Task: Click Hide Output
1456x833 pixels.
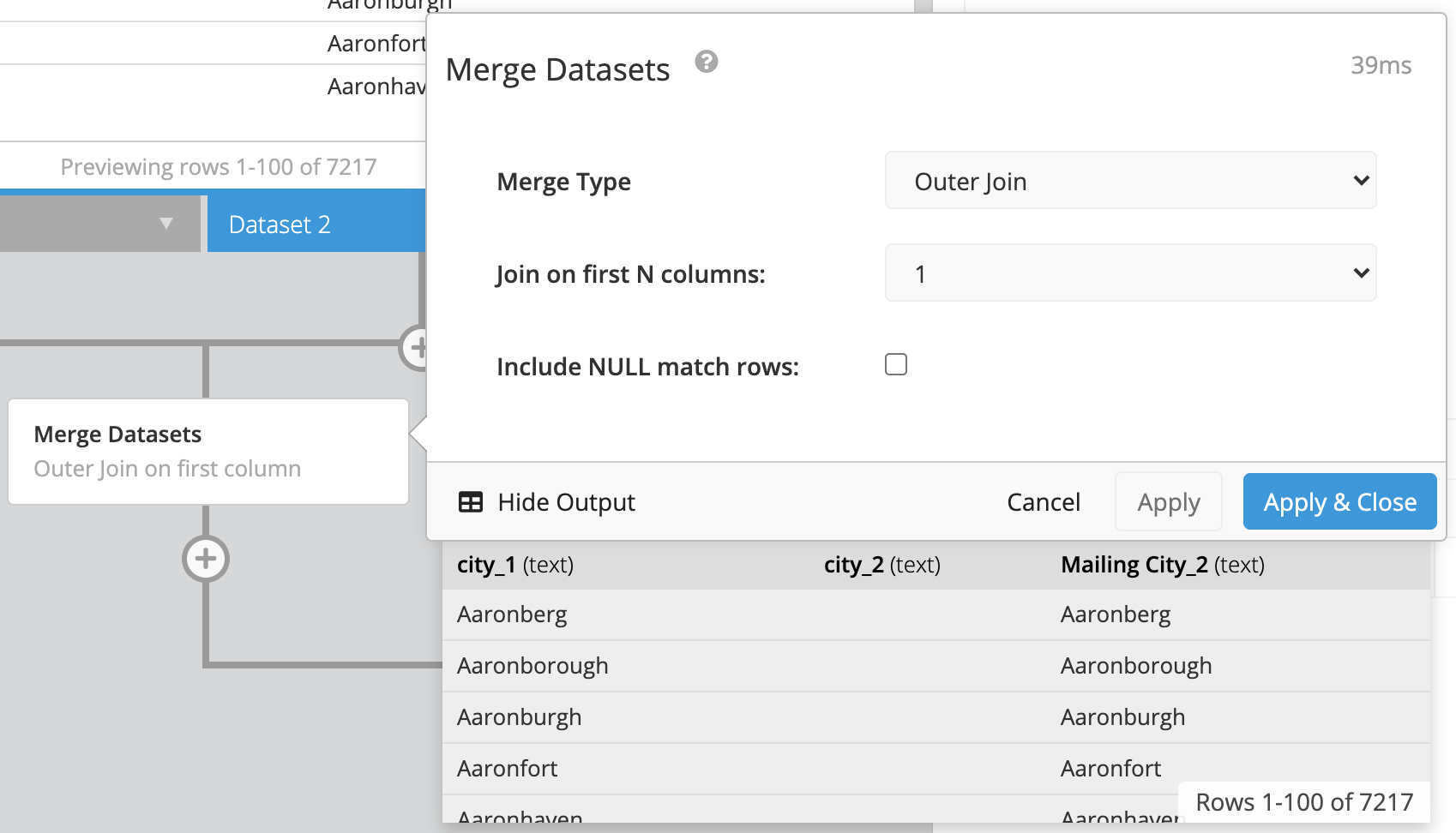Action: pyautogui.click(x=566, y=502)
